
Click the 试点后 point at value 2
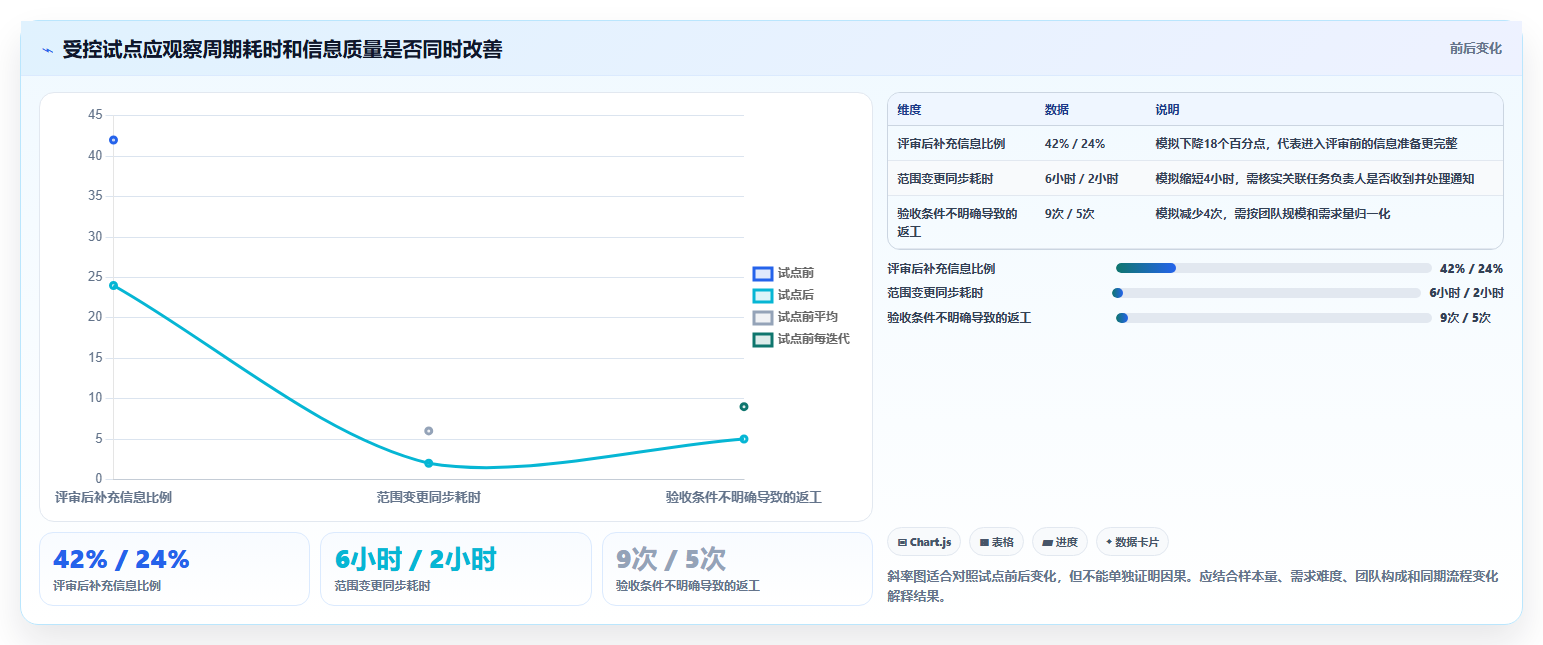pos(428,463)
